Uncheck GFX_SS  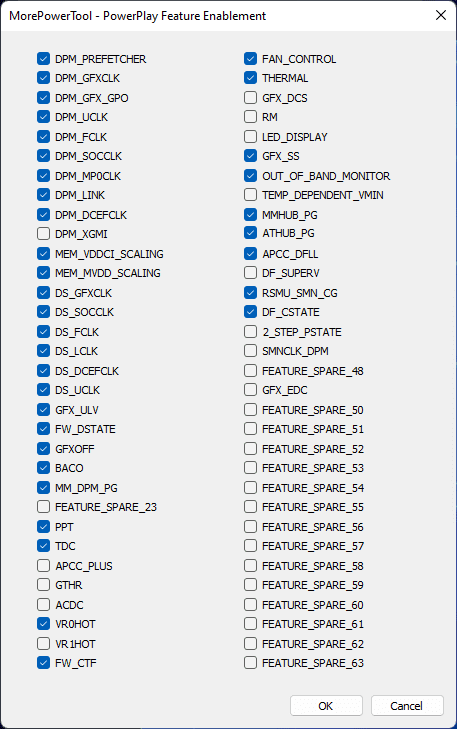250,156
